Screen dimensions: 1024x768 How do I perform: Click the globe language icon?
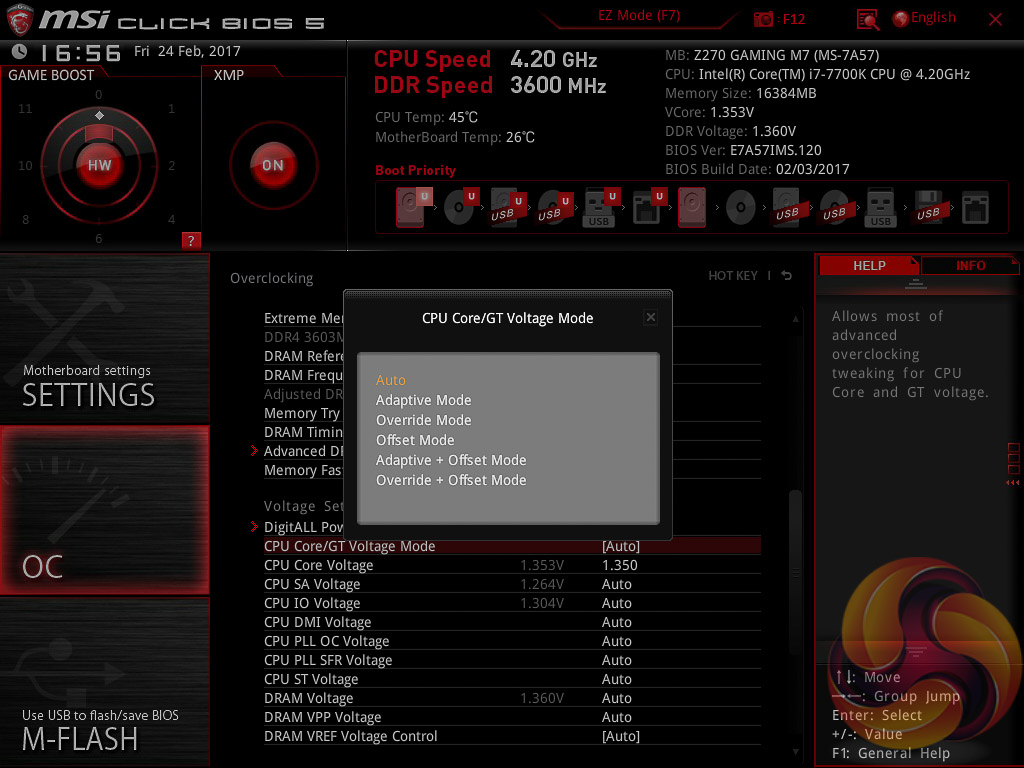(x=901, y=19)
